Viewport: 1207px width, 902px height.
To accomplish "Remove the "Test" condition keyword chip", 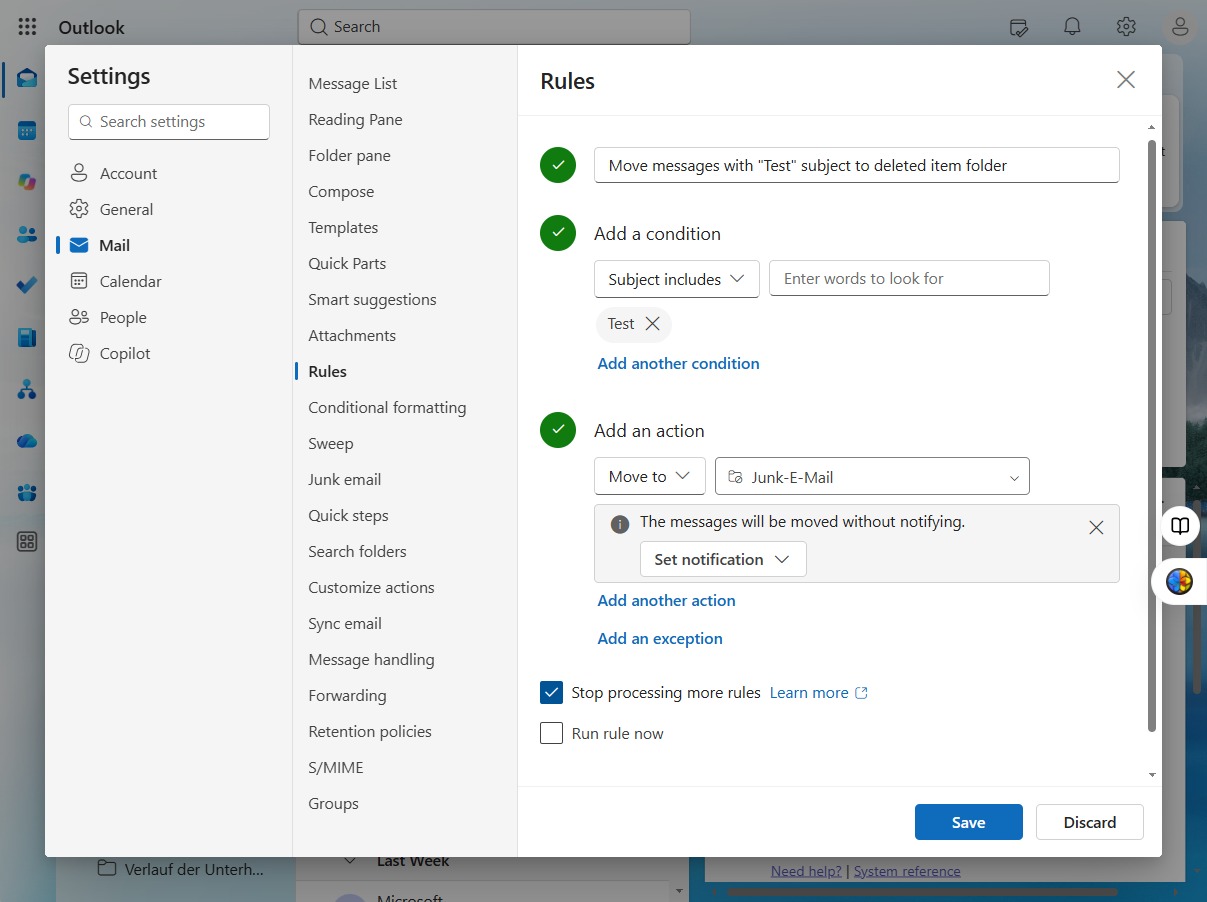I will click(x=652, y=324).
